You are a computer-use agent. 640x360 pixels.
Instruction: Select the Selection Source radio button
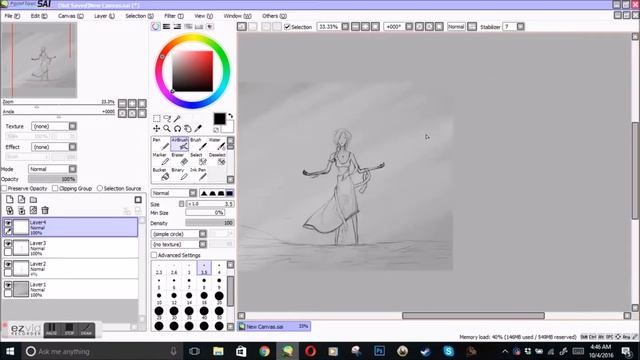pos(100,189)
